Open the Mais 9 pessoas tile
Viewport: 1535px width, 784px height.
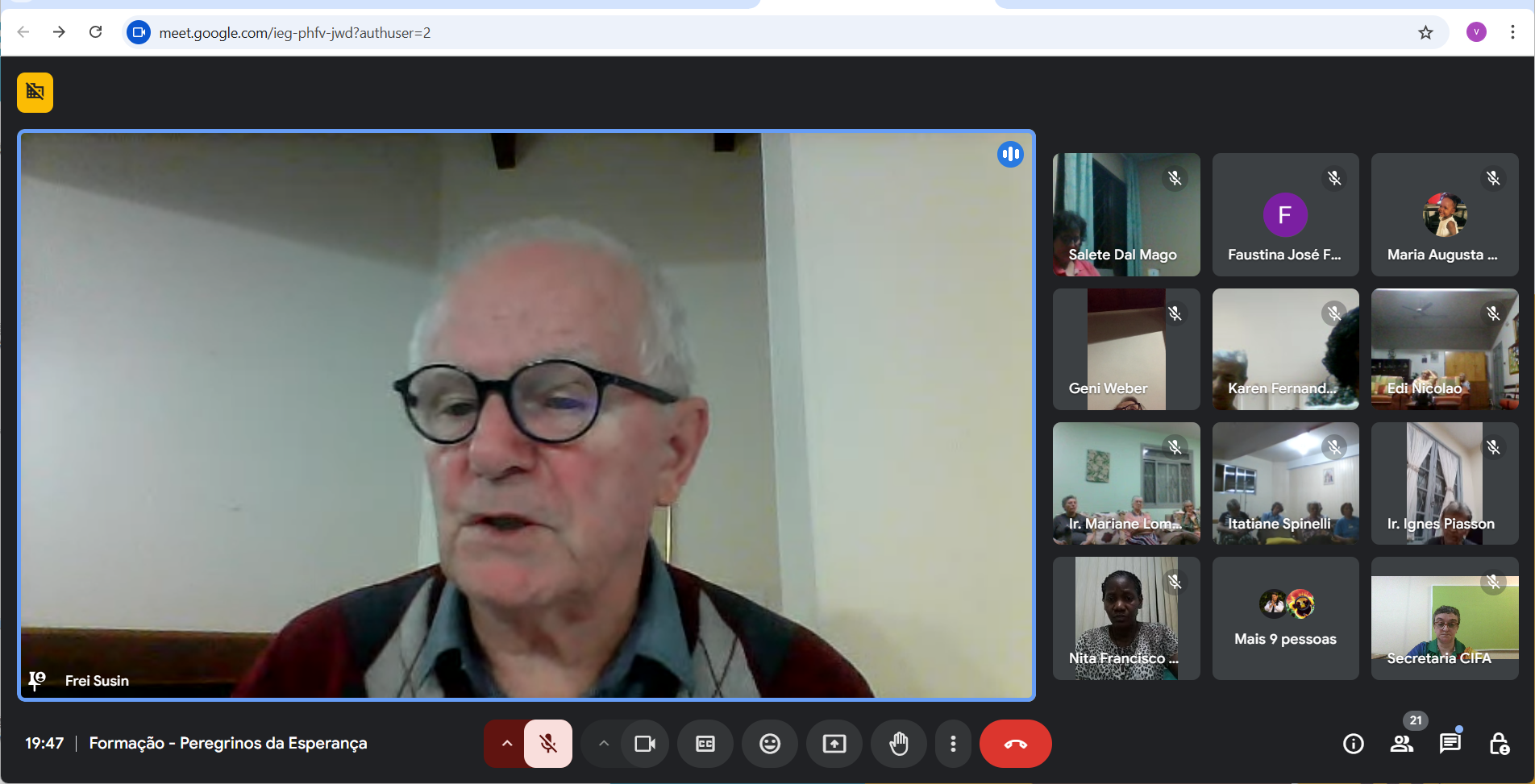coord(1285,619)
